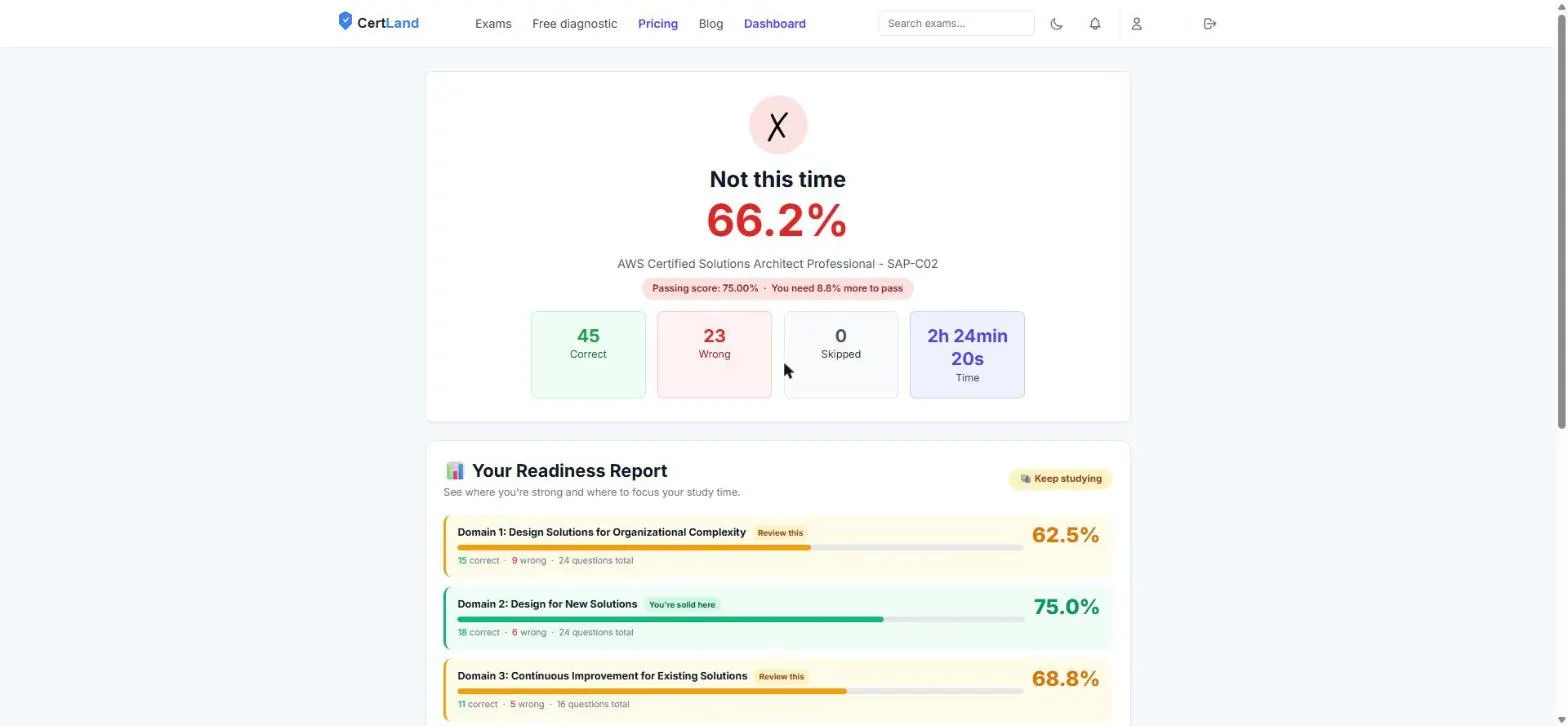This screenshot has height=726, width=1568.
Task: Open the Exams menu item
Action: 493,24
